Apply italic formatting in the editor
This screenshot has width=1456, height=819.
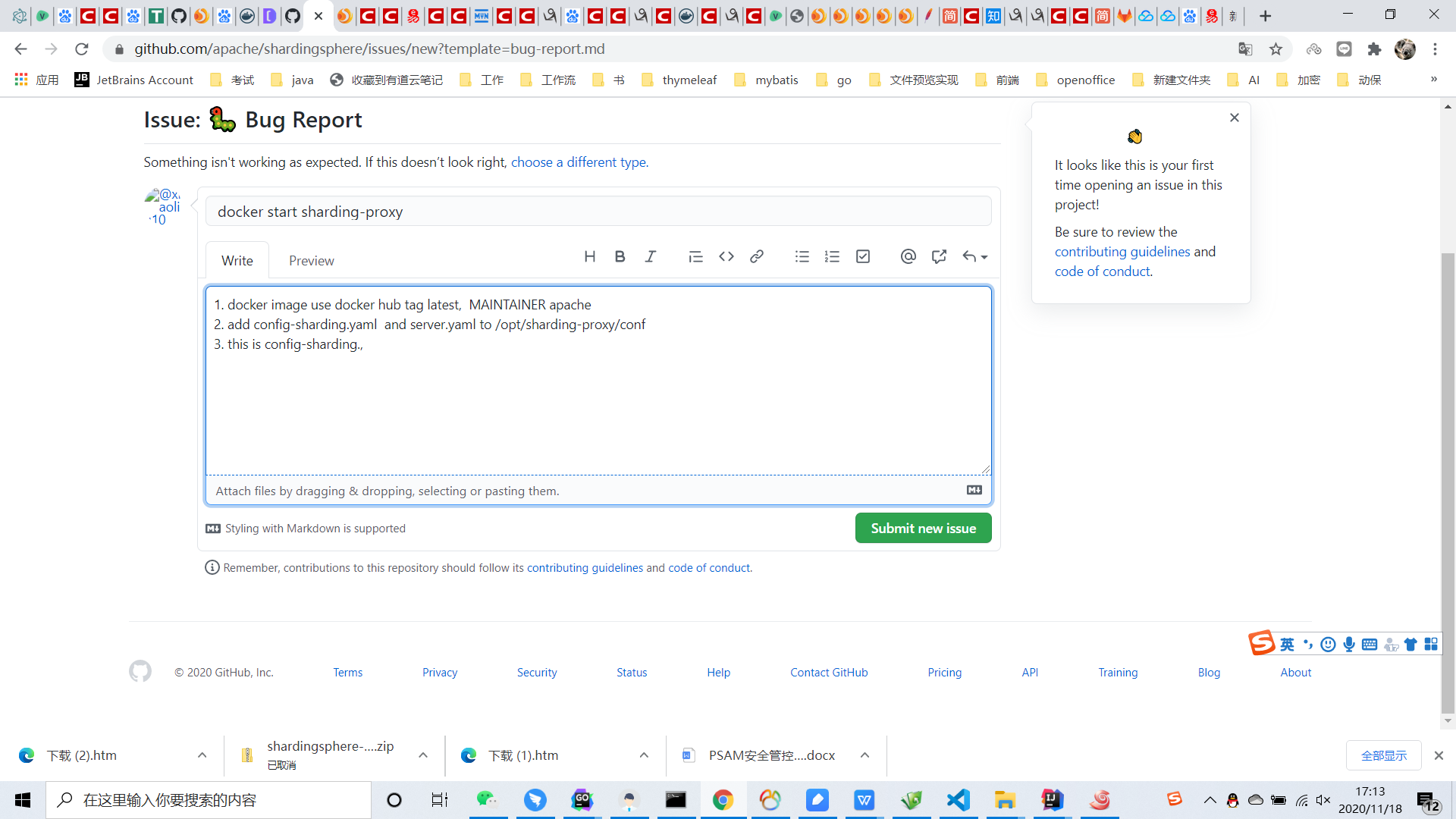[x=650, y=256]
